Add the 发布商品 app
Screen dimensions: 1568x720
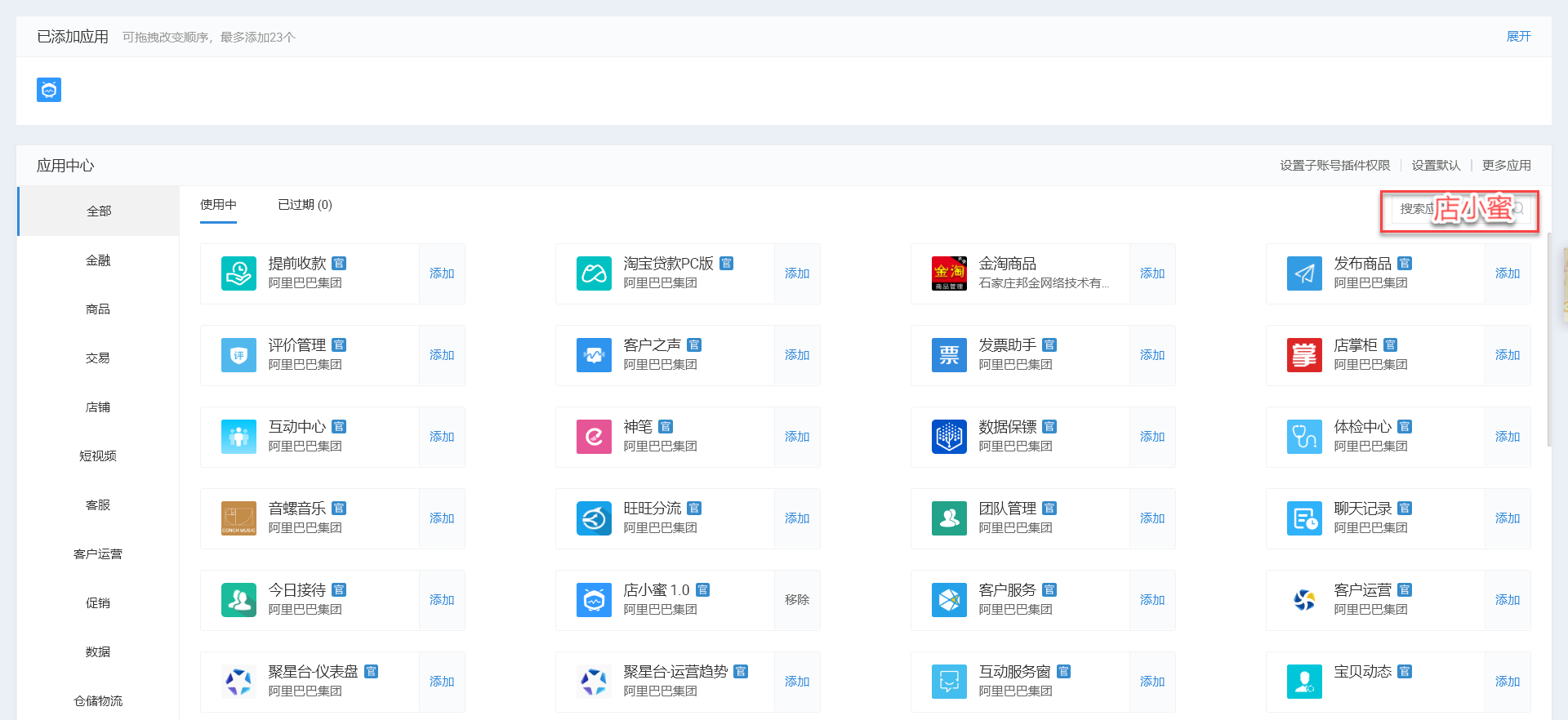[x=1508, y=273]
